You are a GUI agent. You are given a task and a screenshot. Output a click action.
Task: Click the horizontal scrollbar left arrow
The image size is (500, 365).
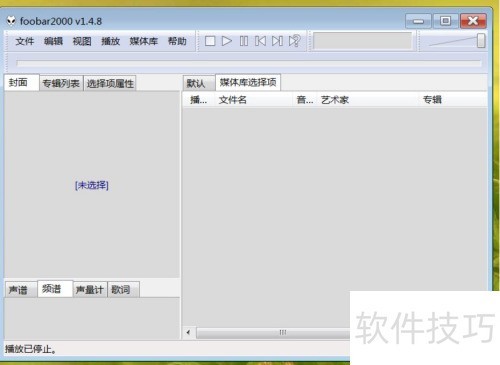189,332
